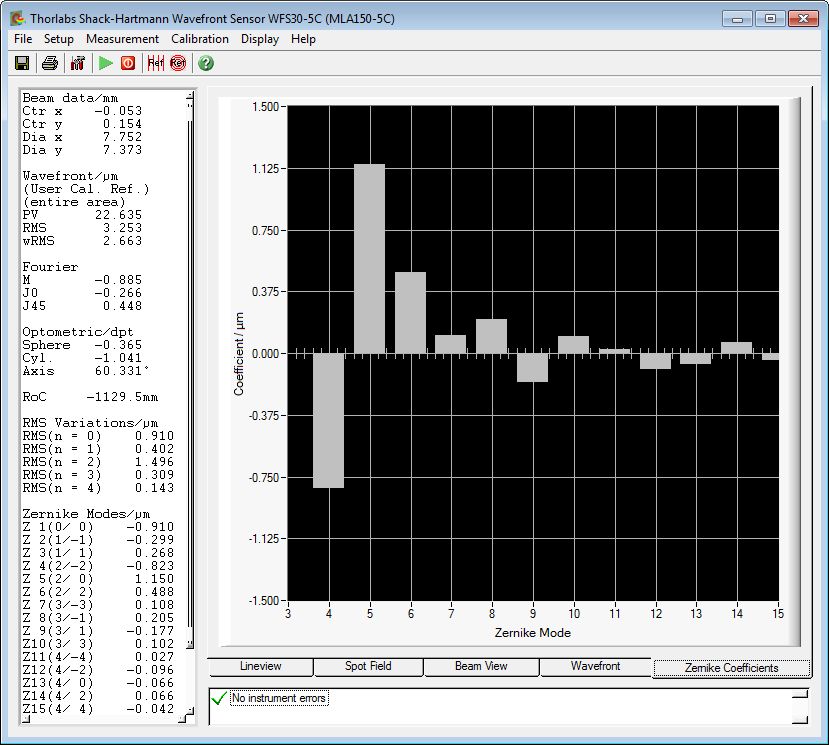
Task: Show the Beam View tab
Action: pos(481,667)
